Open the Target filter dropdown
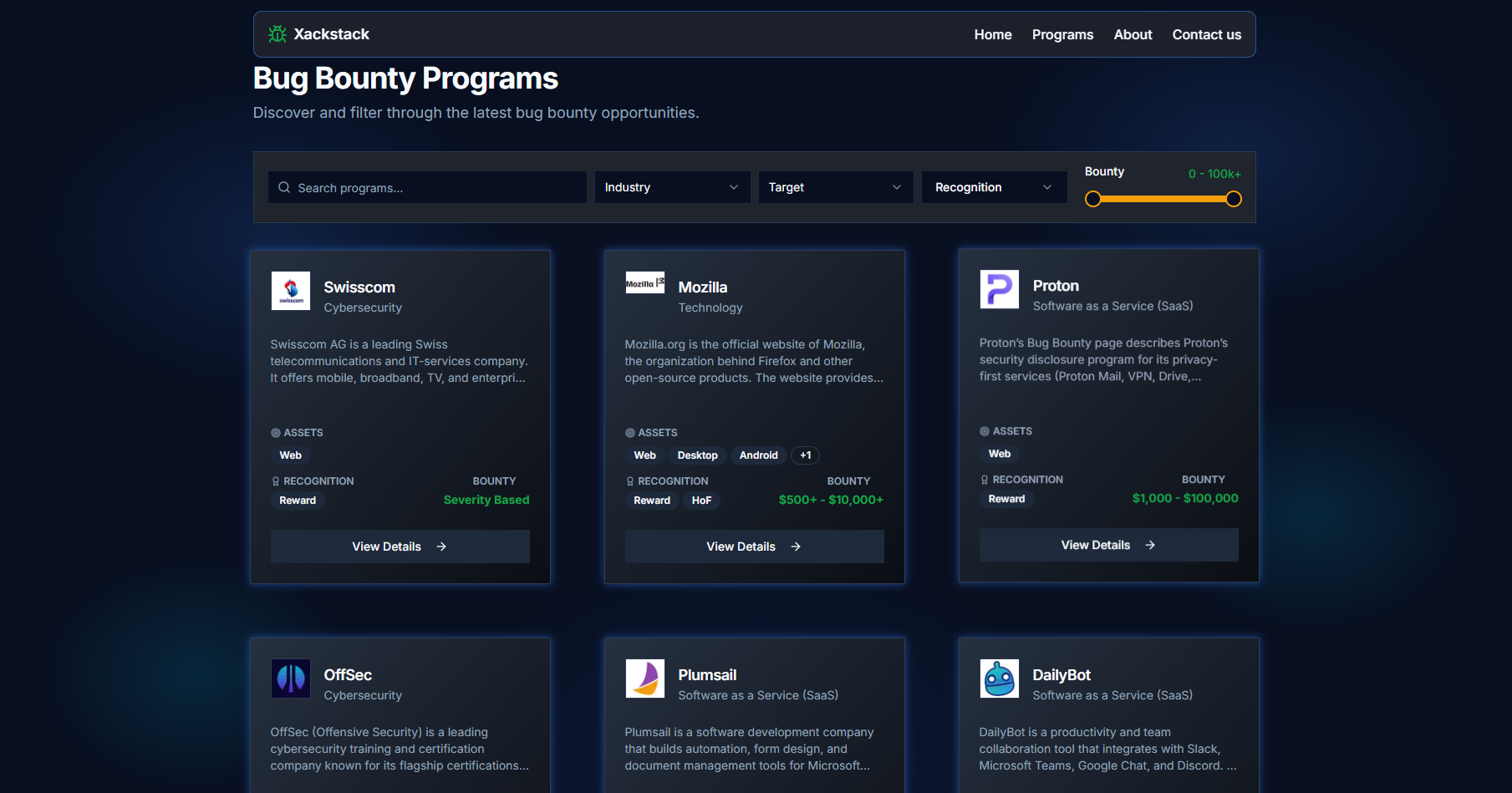 coord(835,187)
